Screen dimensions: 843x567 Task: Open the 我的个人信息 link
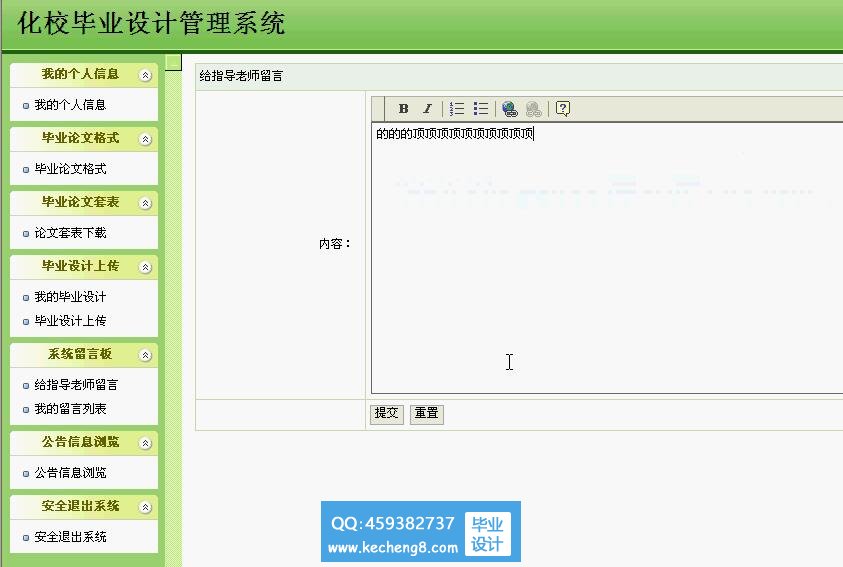pos(70,105)
